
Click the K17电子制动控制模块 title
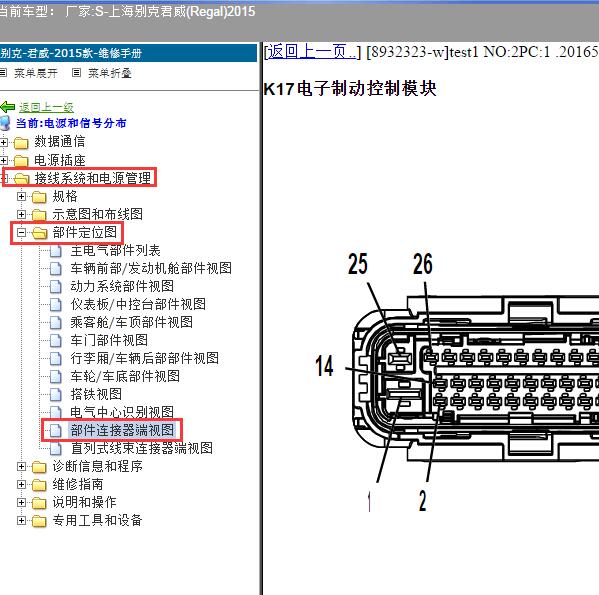350,89
